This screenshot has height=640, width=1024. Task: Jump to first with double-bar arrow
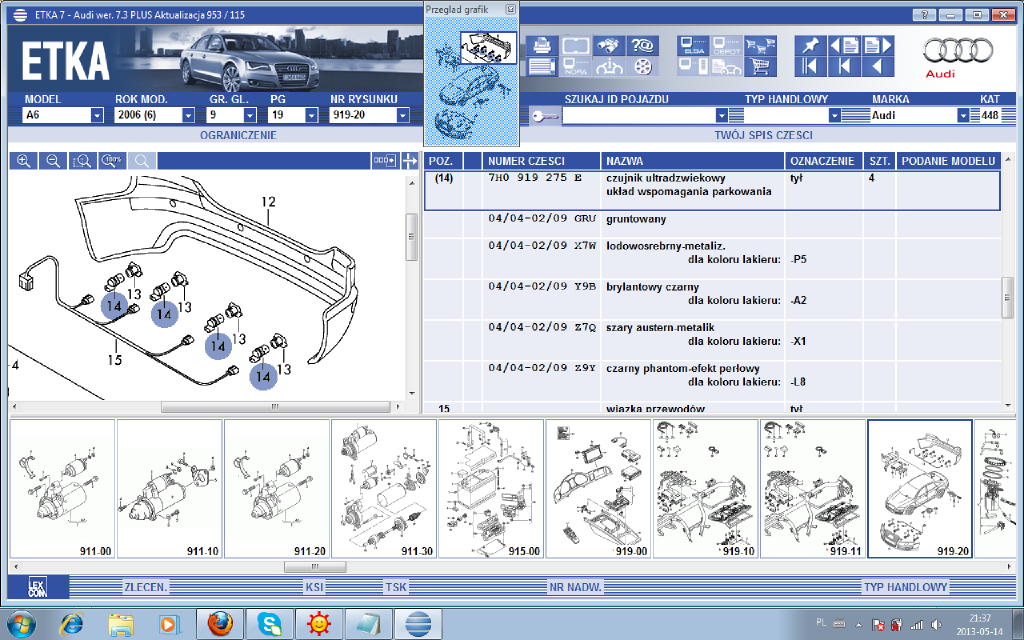pyautogui.click(x=810, y=67)
